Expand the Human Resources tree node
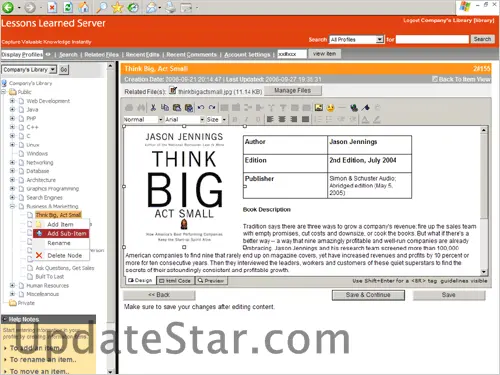Viewport: 500px width, 375px height. coord(12,285)
